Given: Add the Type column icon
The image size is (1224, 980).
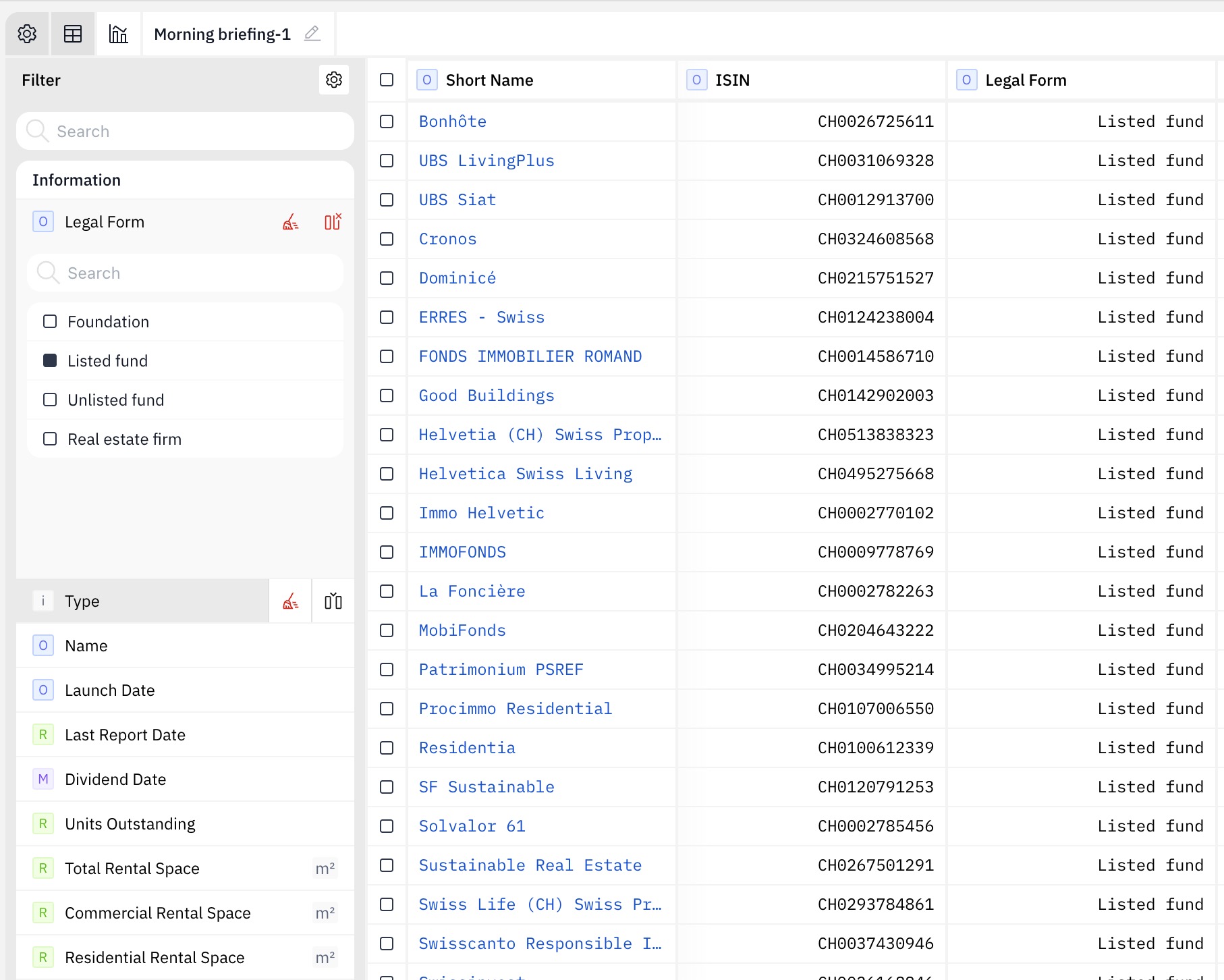Looking at the screenshot, I should [x=333, y=601].
